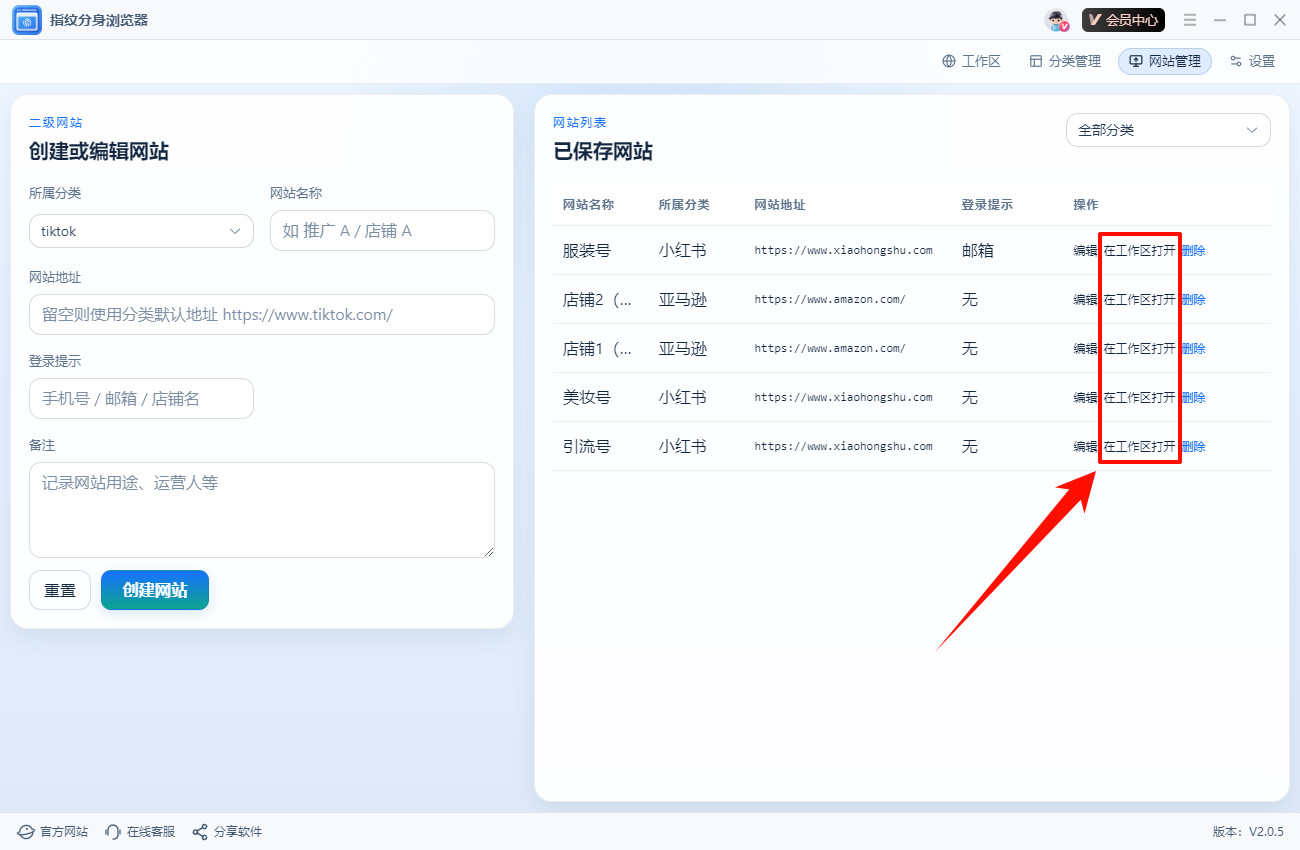Open the 全部分类 filter dropdown
Image resolution: width=1300 pixels, height=850 pixels.
click(x=1168, y=130)
